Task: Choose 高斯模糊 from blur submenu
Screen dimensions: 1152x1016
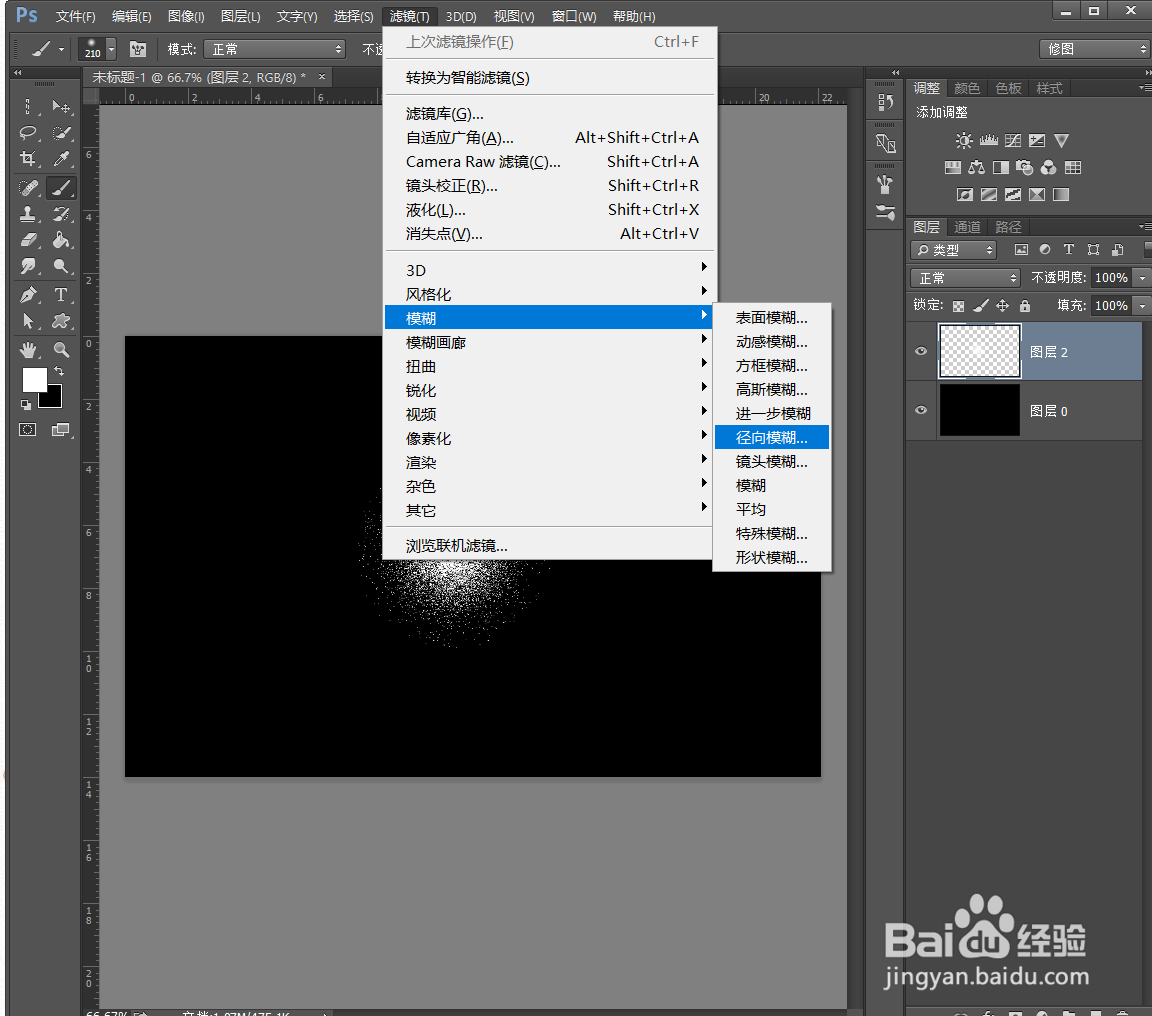Action: point(771,389)
